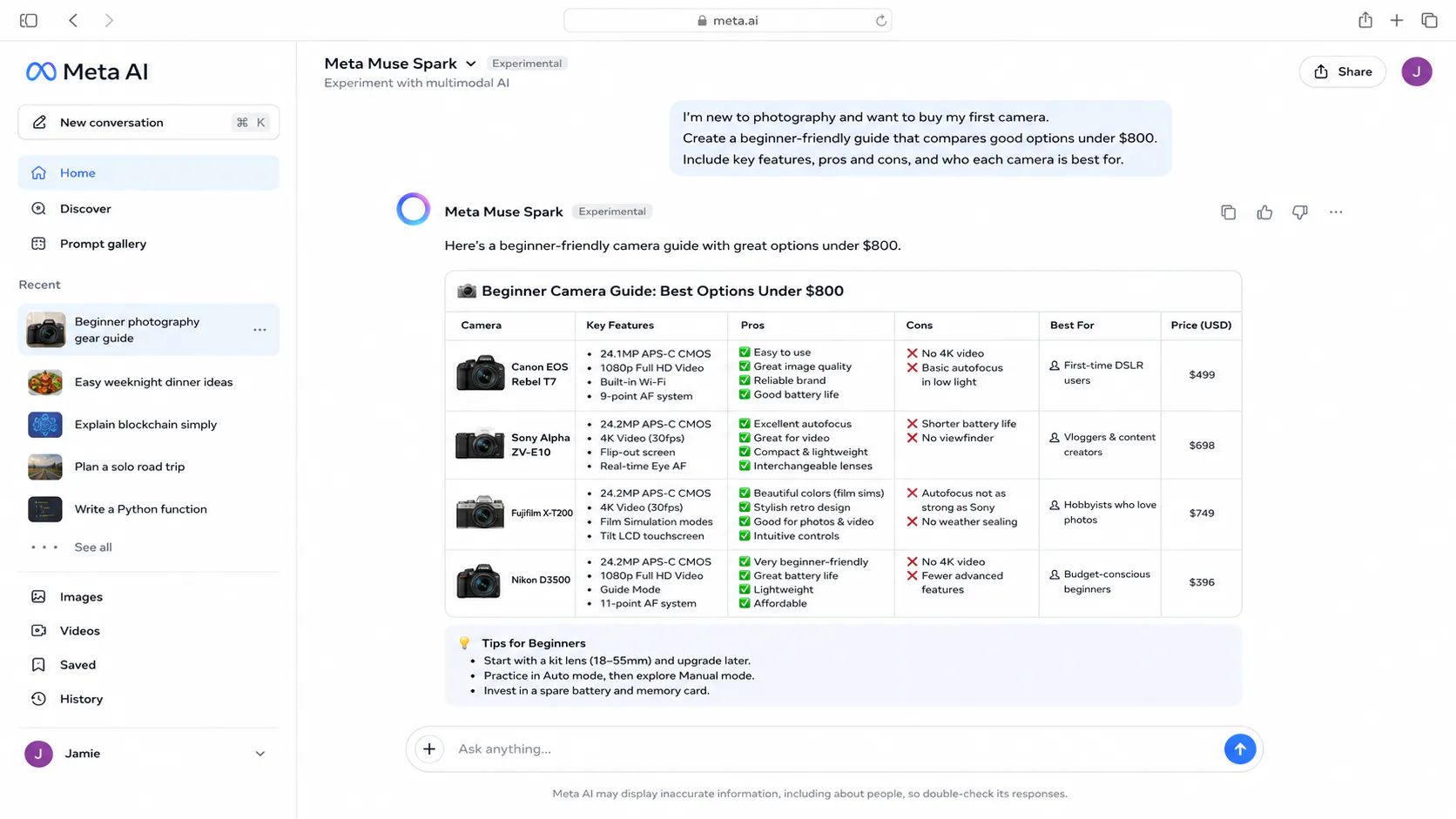Click the meta.ai address bar
Viewport: 1456px width, 819px height.
pos(728,20)
